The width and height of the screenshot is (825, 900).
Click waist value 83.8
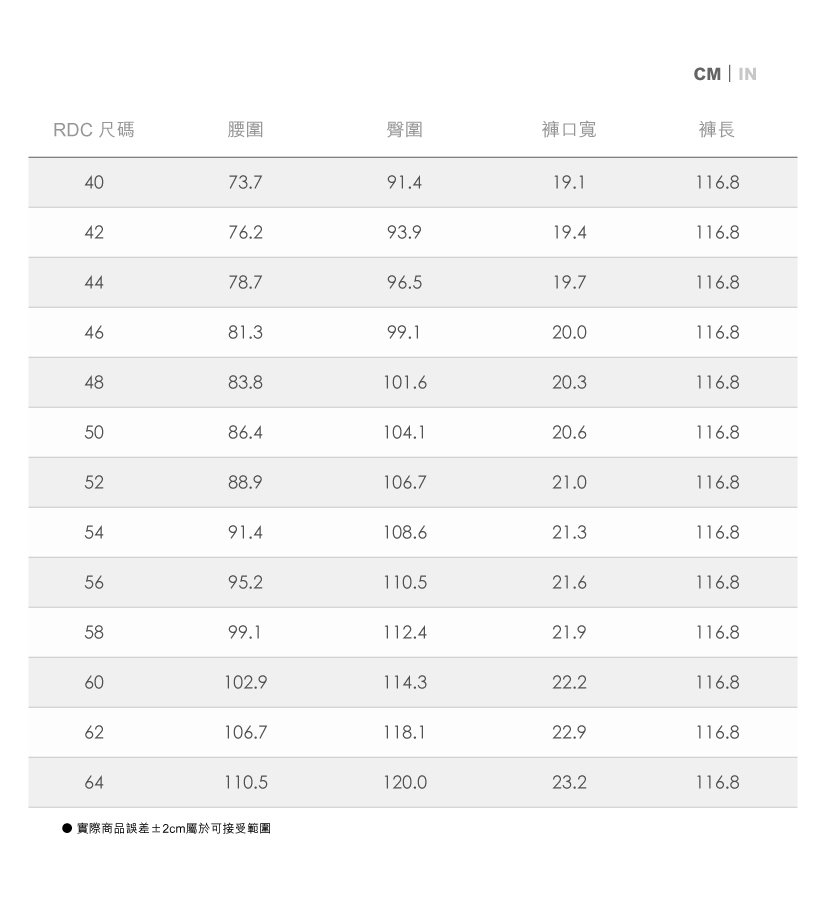tap(245, 383)
